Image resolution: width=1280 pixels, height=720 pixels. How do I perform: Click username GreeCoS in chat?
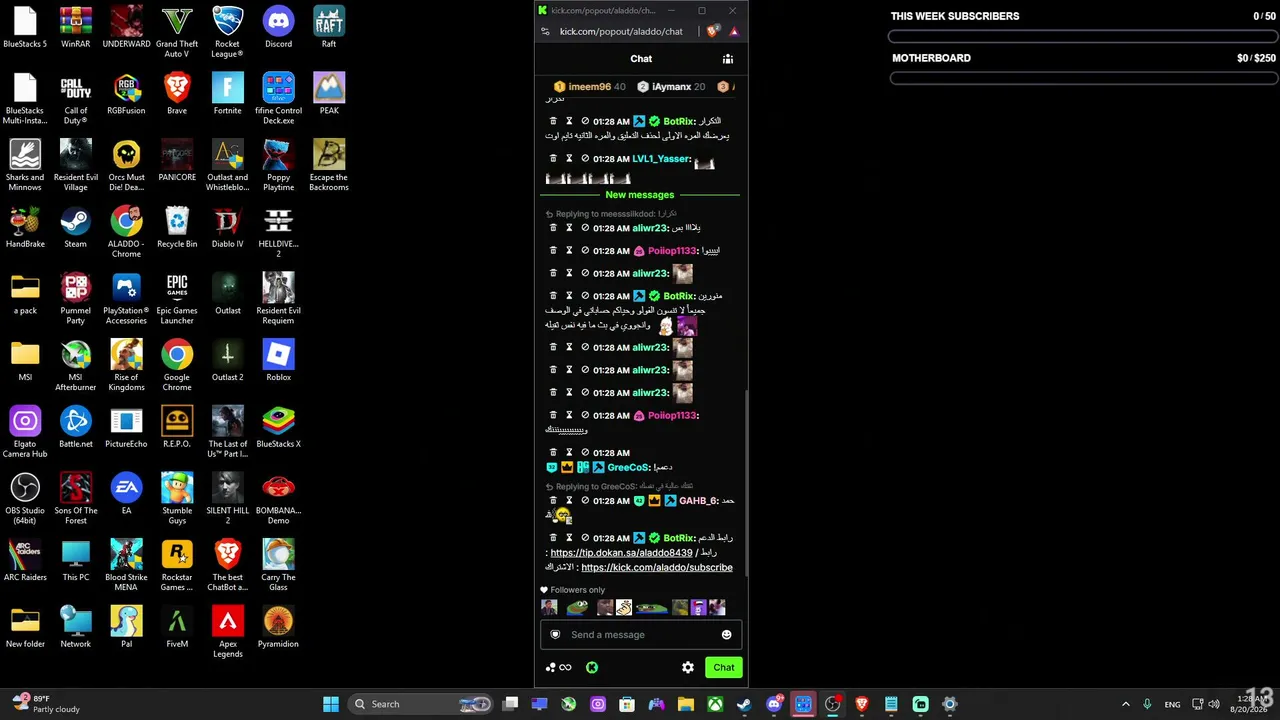[628, 468]
